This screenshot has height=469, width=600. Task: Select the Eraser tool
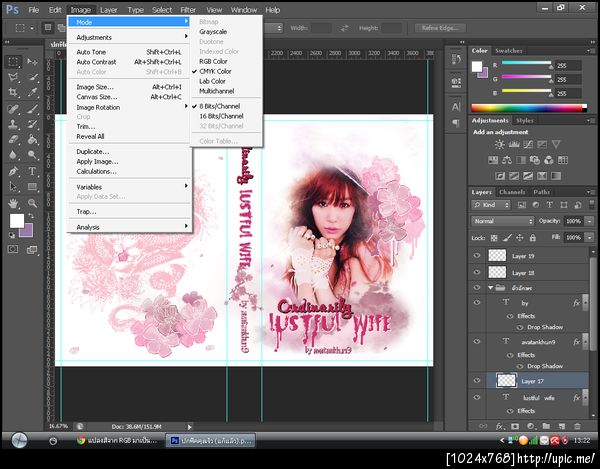coord(13,140)
